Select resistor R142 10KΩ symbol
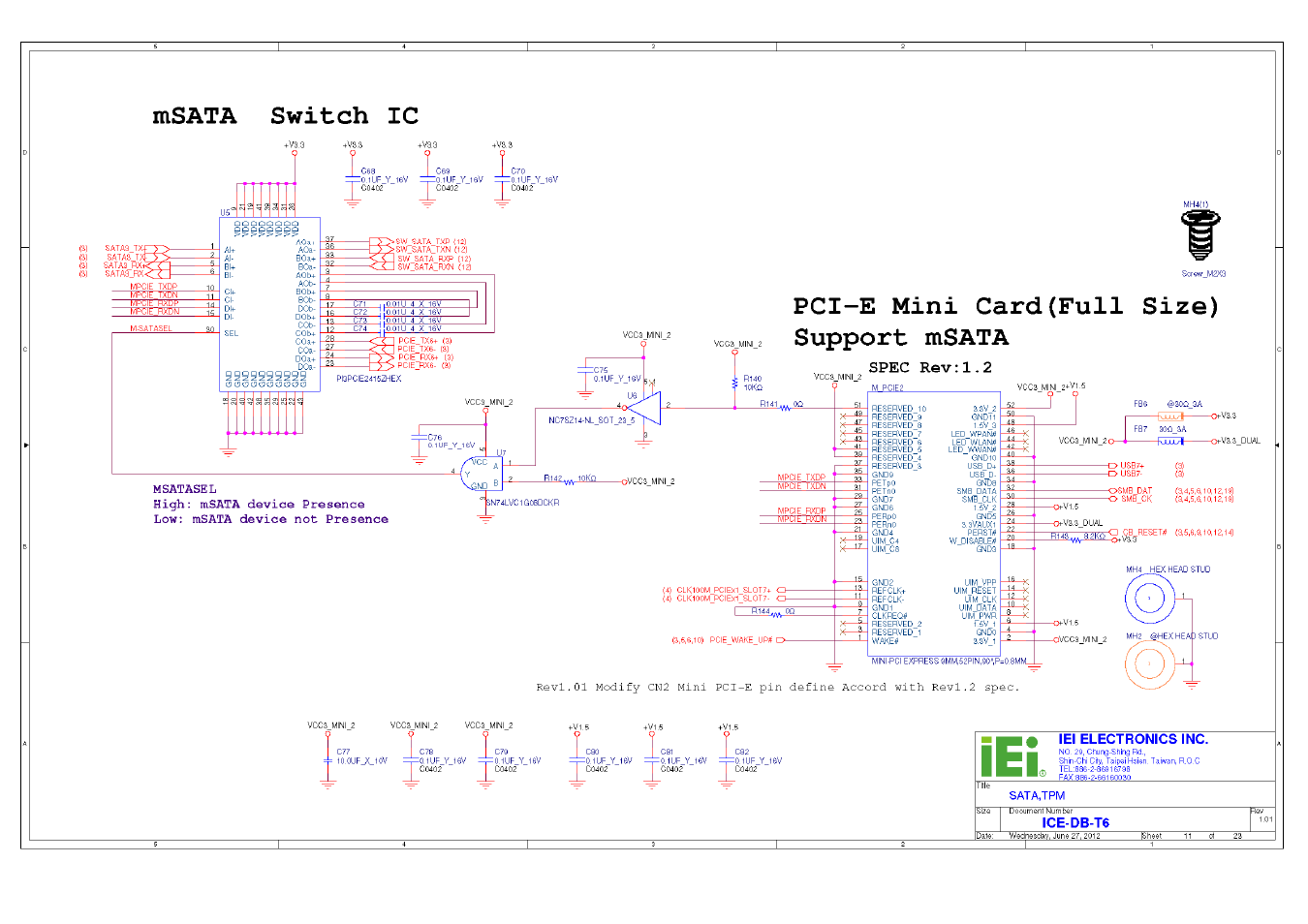The image size is (1308, 924). point(570,481)
